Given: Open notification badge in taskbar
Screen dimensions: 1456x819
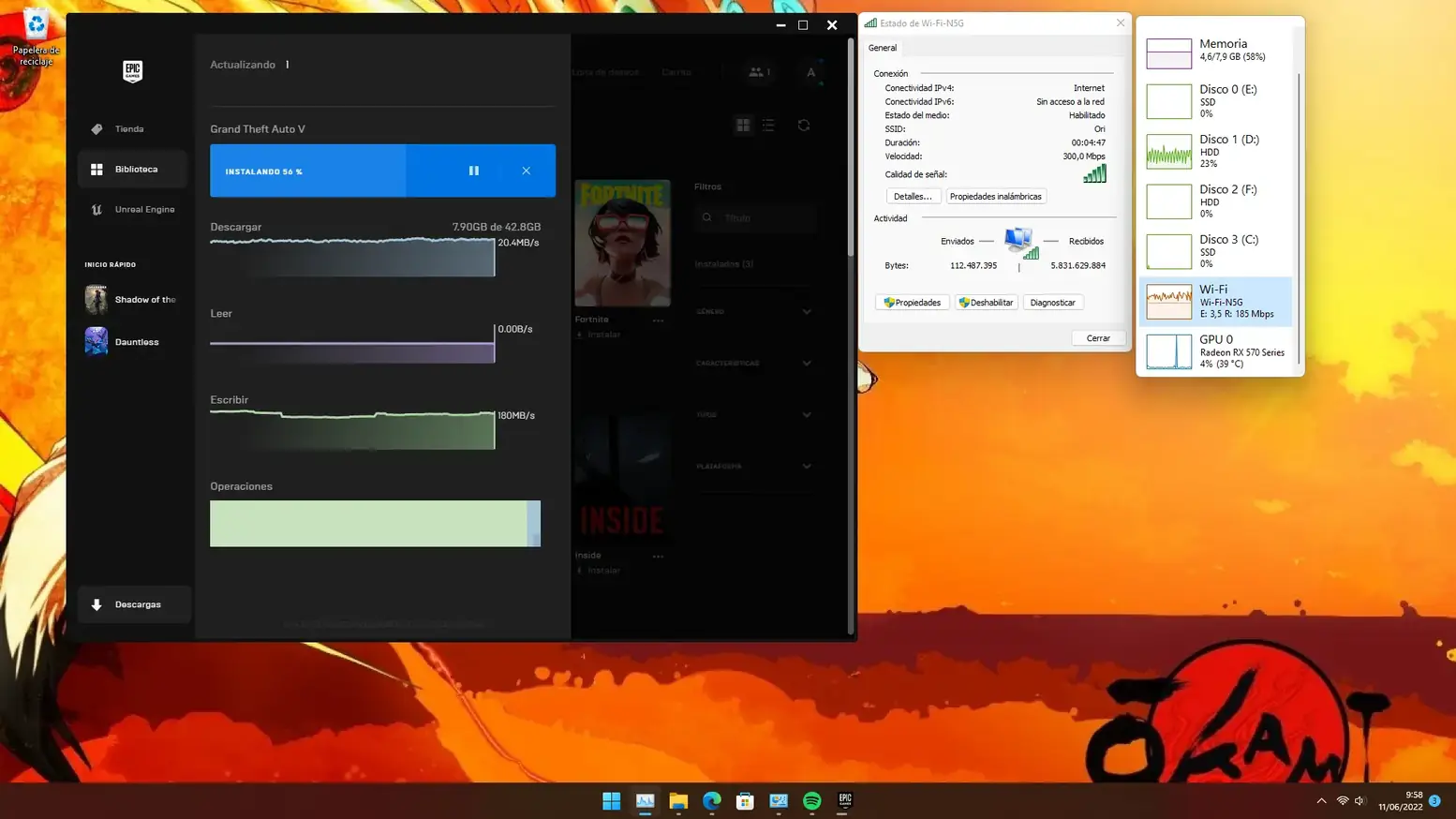Looking at the screenshot, I should pos(1434,800).
